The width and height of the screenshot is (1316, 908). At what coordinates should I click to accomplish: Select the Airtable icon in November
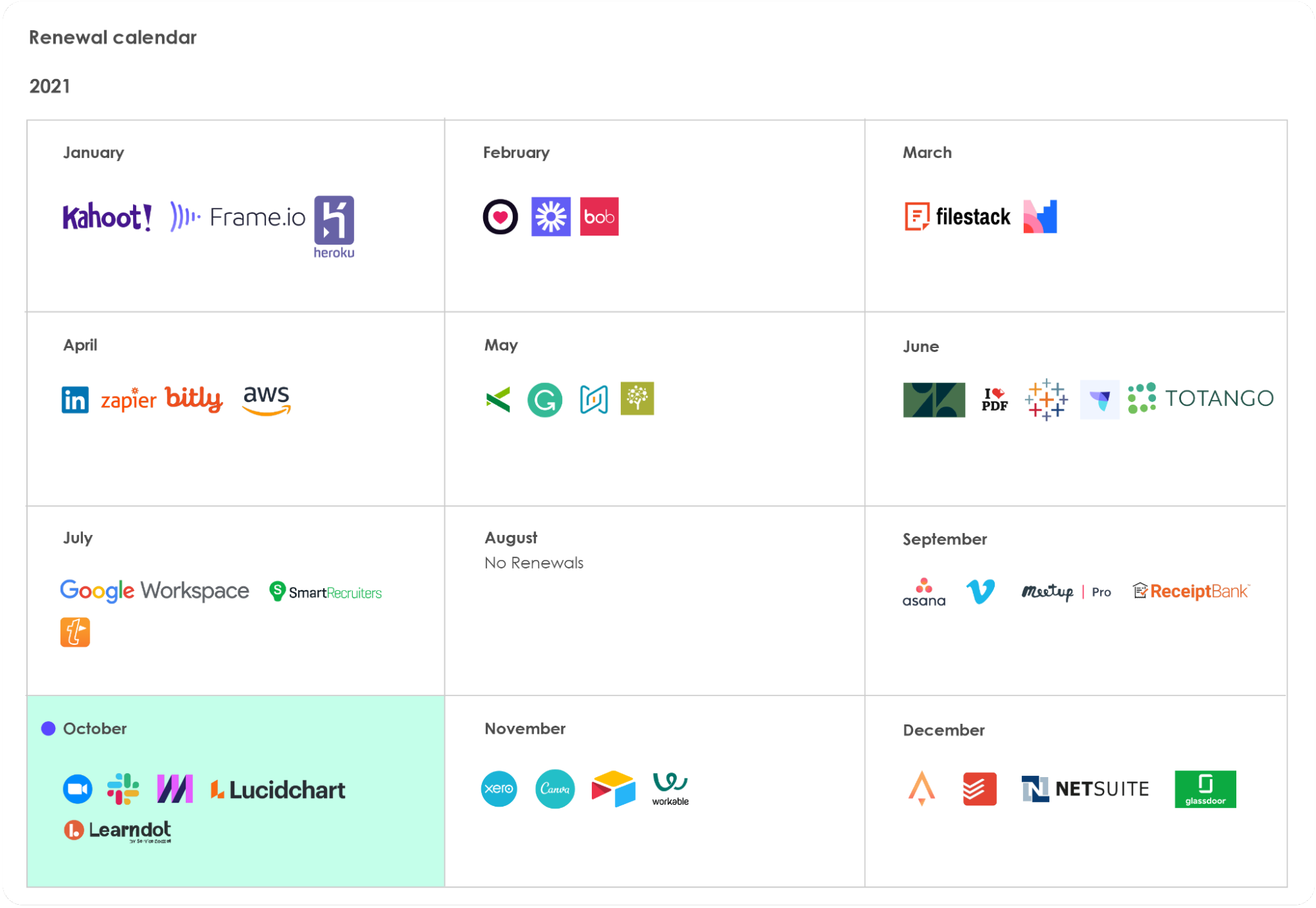(613, 788)
